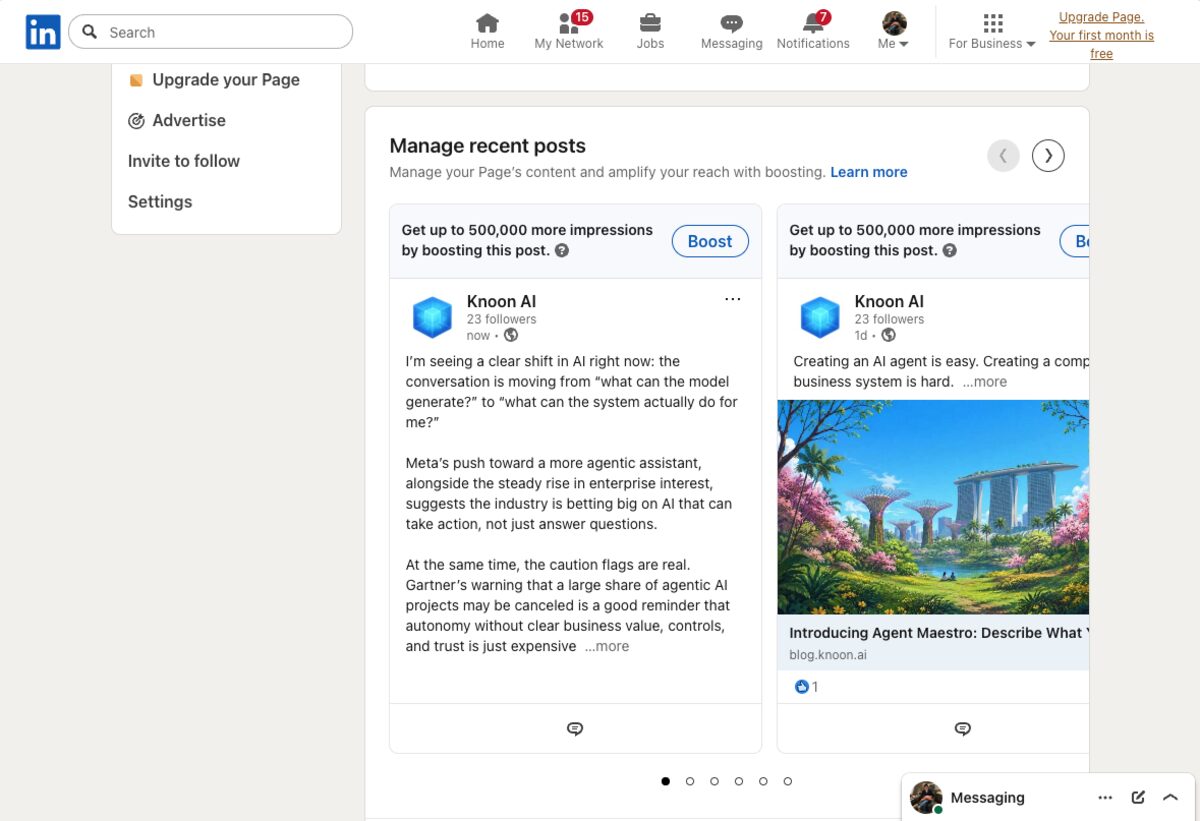Open the Singapore garden post image
The image size is (1200, 821).
(933, 507)
